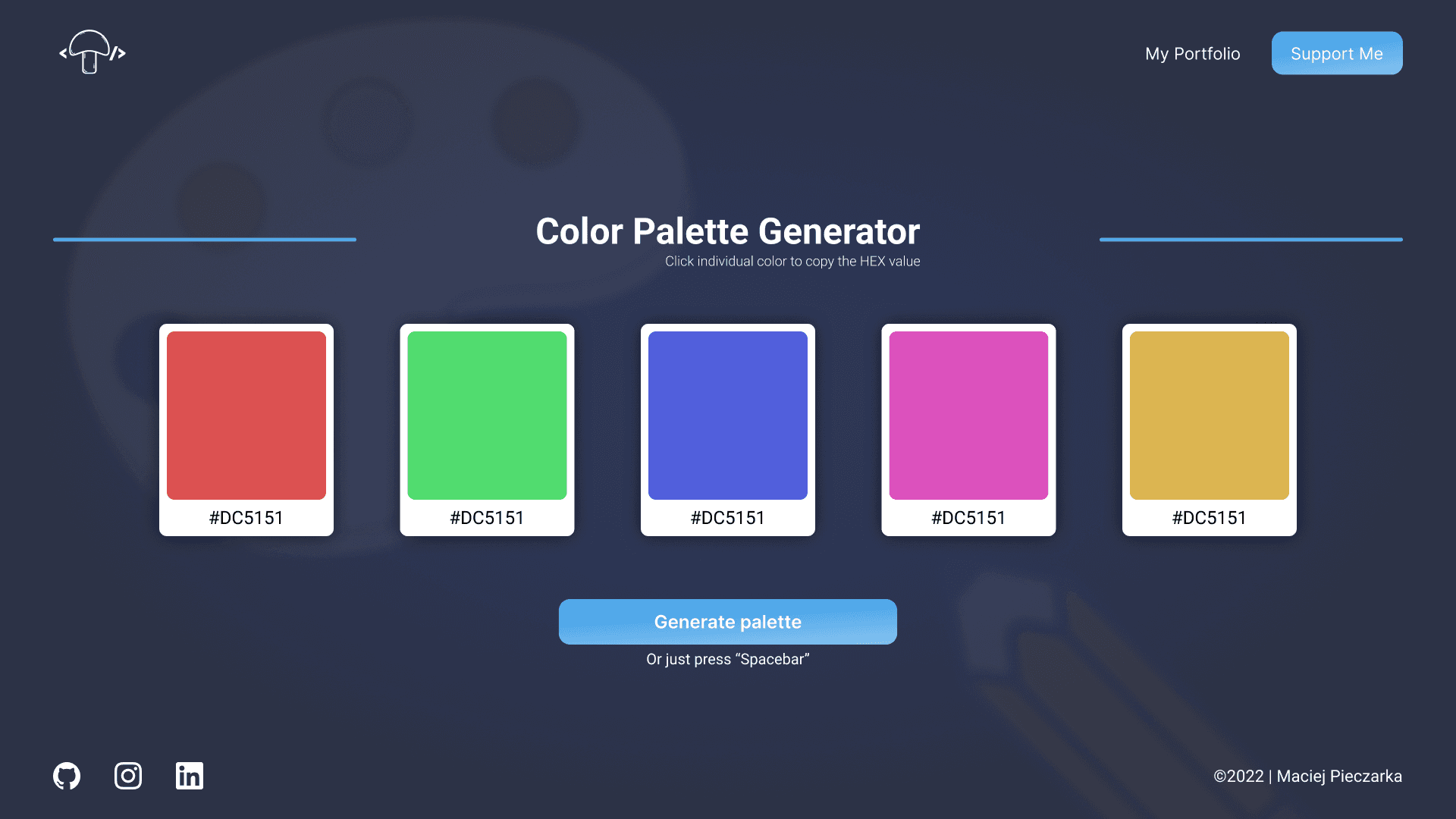
Task: Copy the blue-violet color swatch
Action: 727,416
